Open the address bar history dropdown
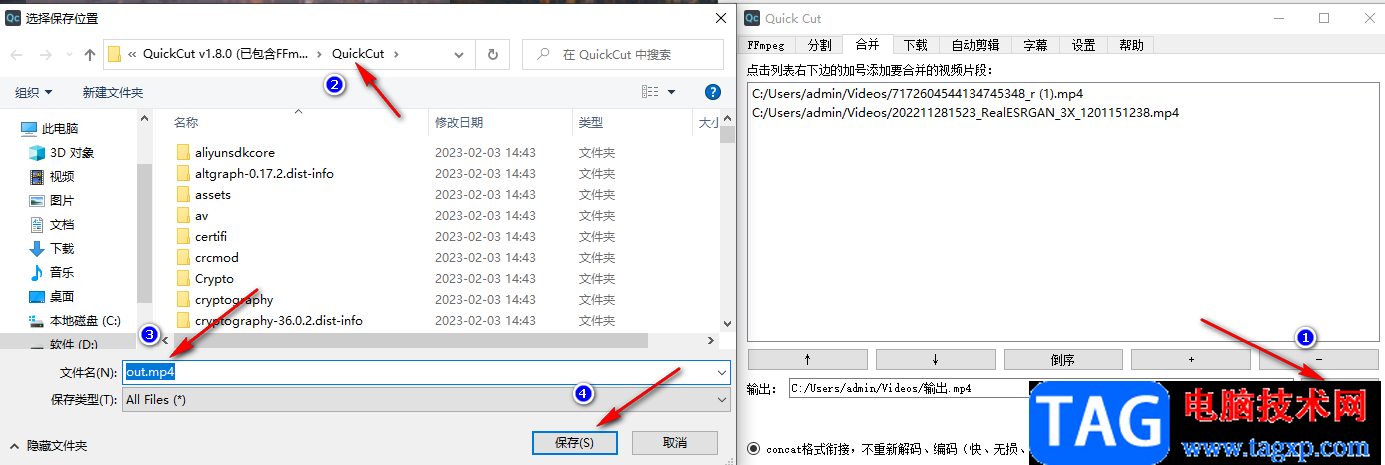The width and height of the screenshot is (1385, 465). coord(464,54)
